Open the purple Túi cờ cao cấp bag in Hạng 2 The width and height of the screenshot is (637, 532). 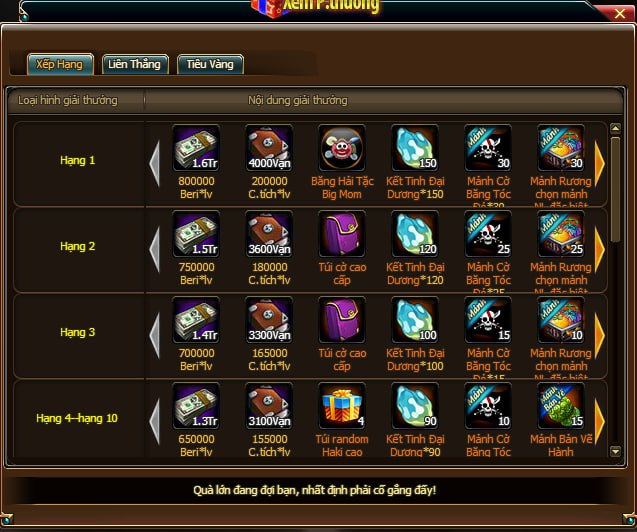click(x=342, y=234)
